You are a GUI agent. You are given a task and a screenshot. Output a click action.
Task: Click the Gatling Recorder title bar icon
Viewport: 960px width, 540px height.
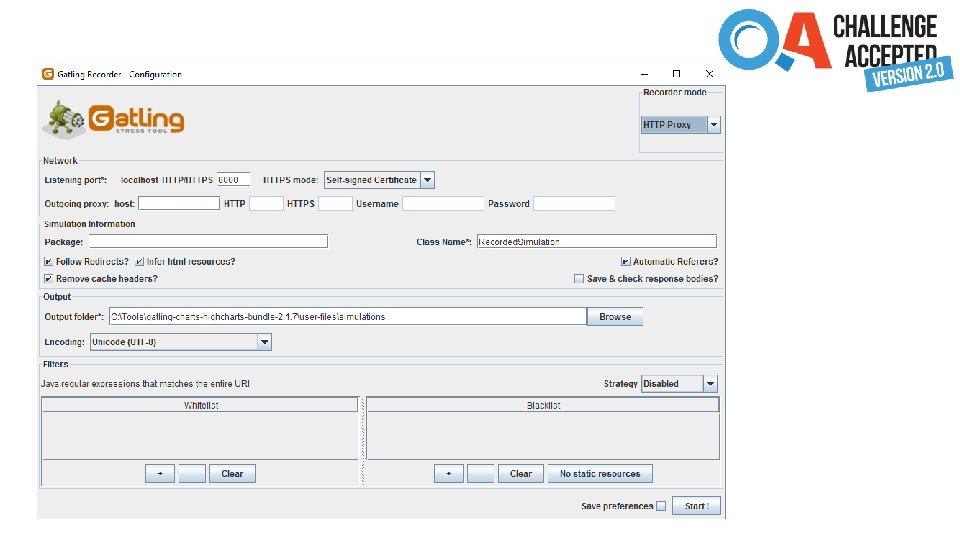[48, 74]
